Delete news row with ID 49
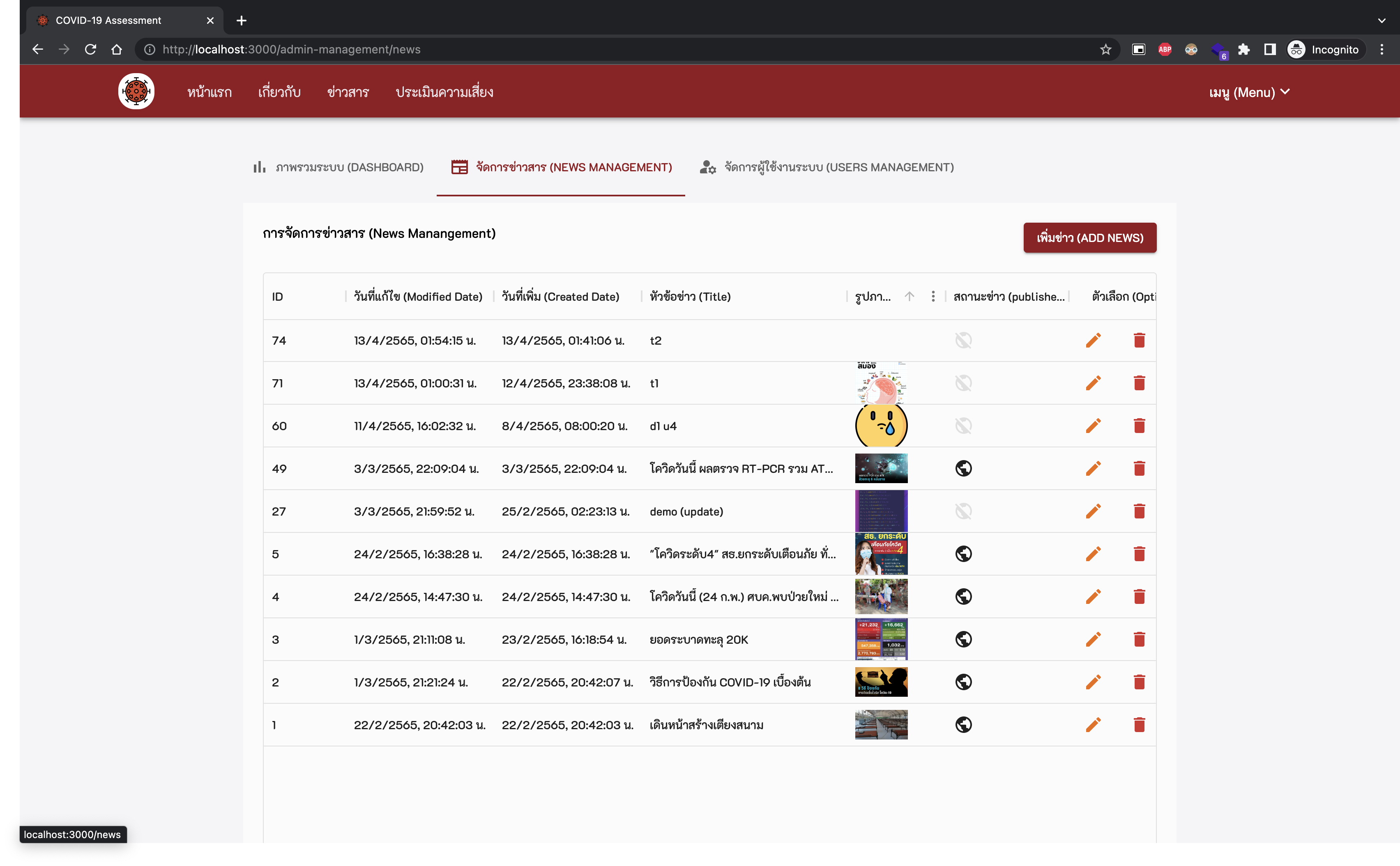Image resolution: width=1400 pixels, height=866 pixels. (x=1139, y=468)
